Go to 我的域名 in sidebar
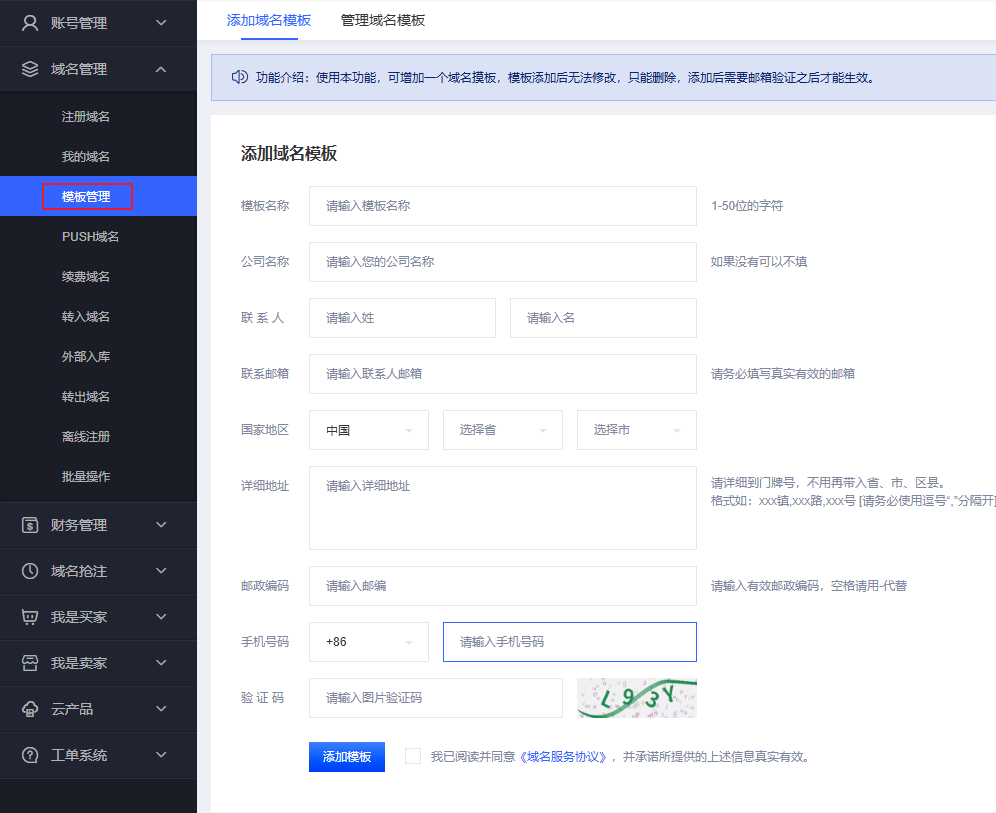996x813 pixels. pyautogui.click(x=86, y=157)
